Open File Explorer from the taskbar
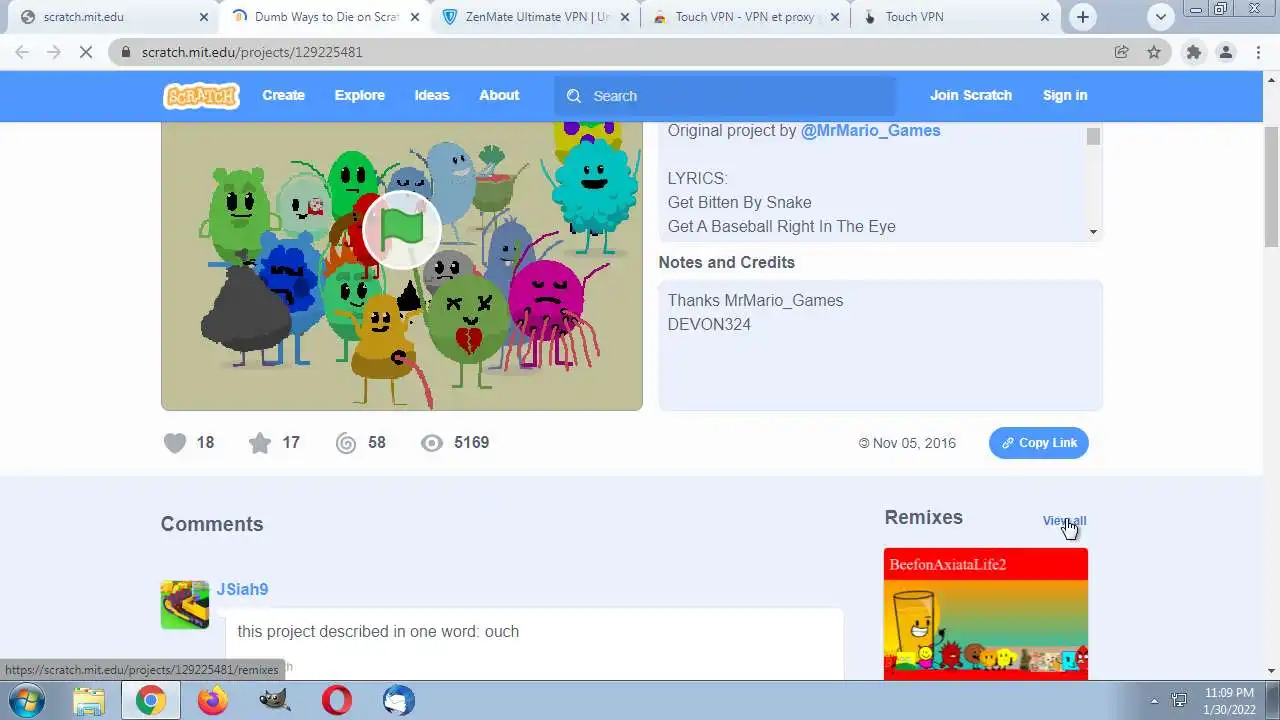Image resolution: width=1280 pixels, height=720 pixels. [89, 700]
